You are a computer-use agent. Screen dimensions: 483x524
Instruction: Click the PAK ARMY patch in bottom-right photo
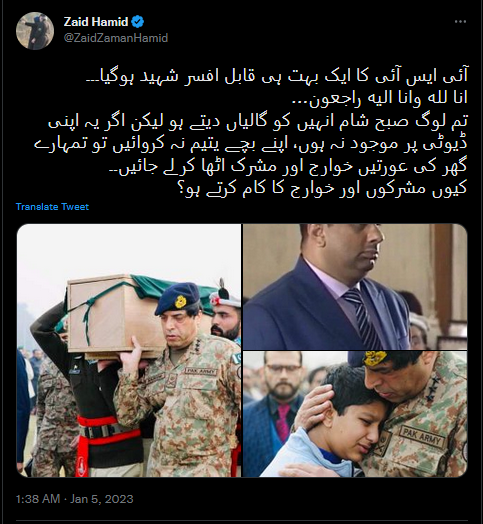pos(422,435)
